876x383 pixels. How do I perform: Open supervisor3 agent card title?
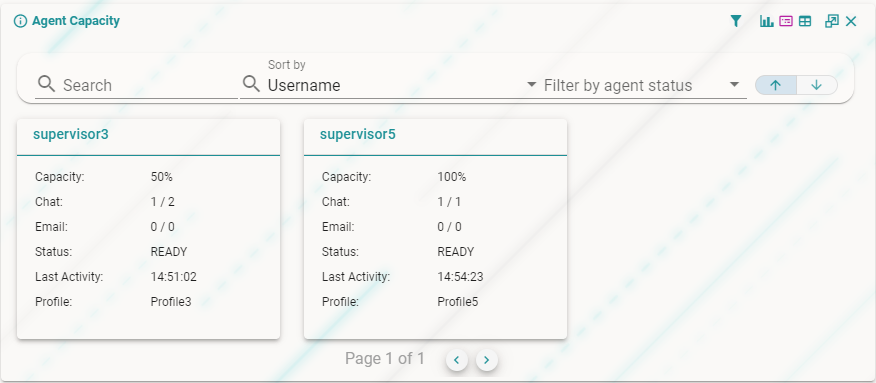tap(70, 135)
